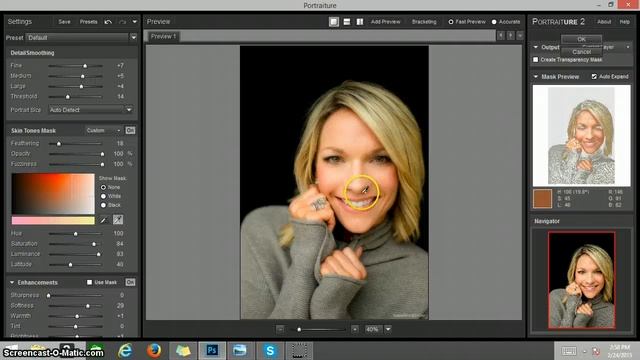The height and width of the screenshot is (360, 640).
Task: Select Fast Preview mode
Action: [x=451, y=22]
